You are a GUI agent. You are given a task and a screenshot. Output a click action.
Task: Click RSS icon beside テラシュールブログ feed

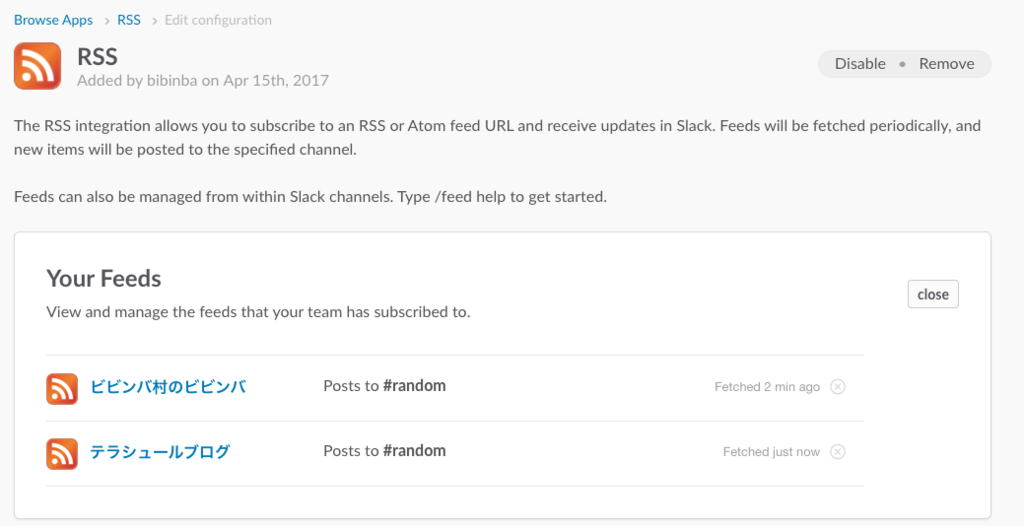[x=62, y=453]
